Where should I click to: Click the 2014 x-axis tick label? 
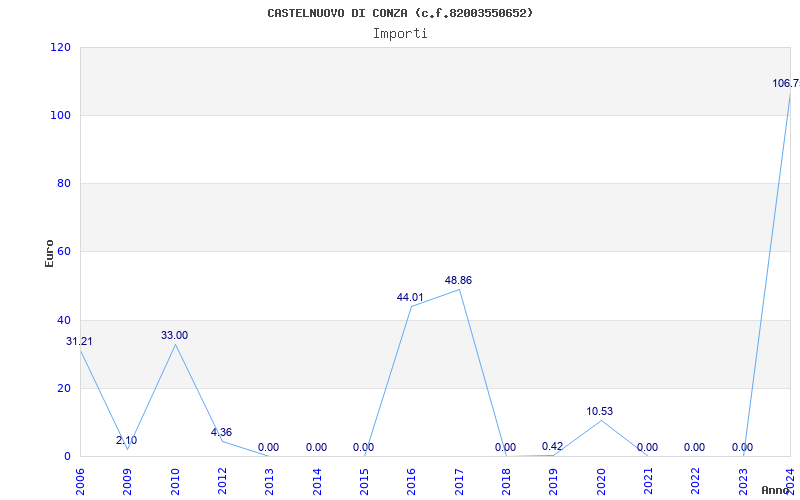pyautogui.click(x=317, y=482)
